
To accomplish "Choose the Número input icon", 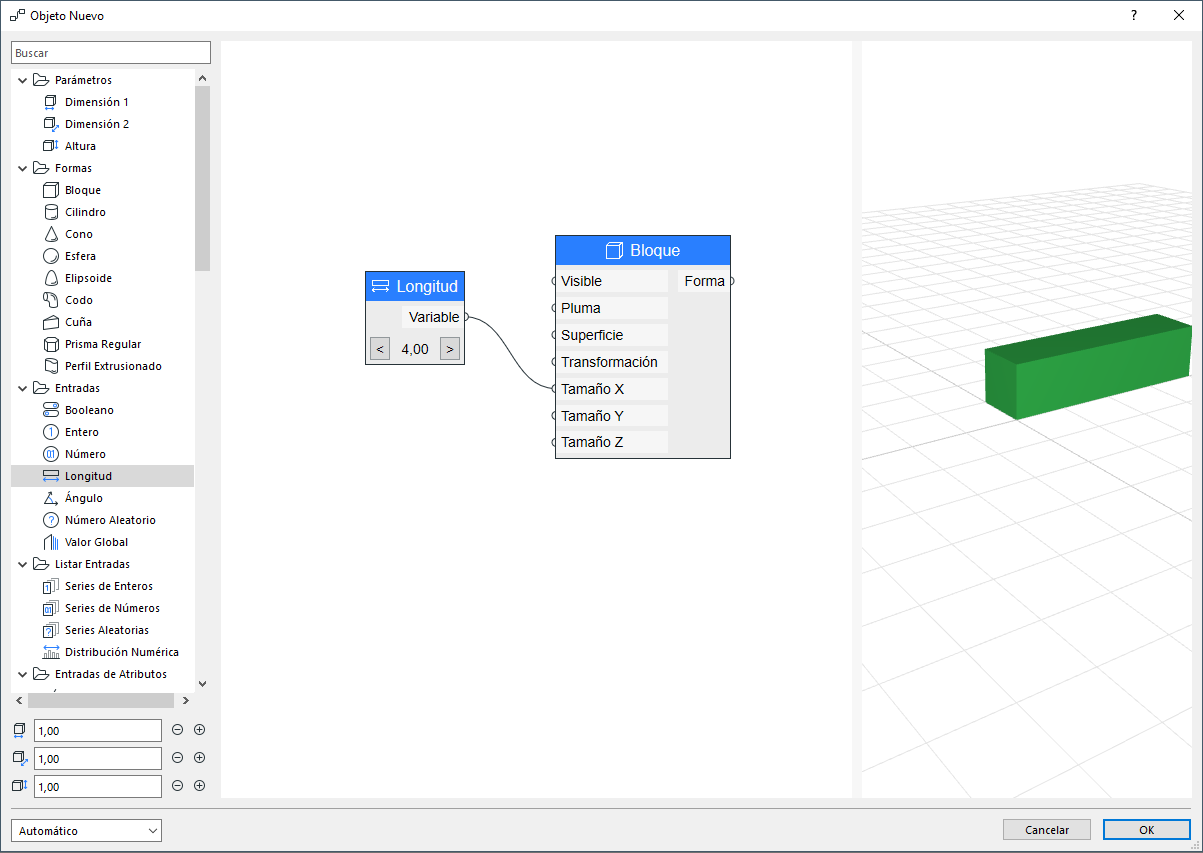I will click(52, 454).
